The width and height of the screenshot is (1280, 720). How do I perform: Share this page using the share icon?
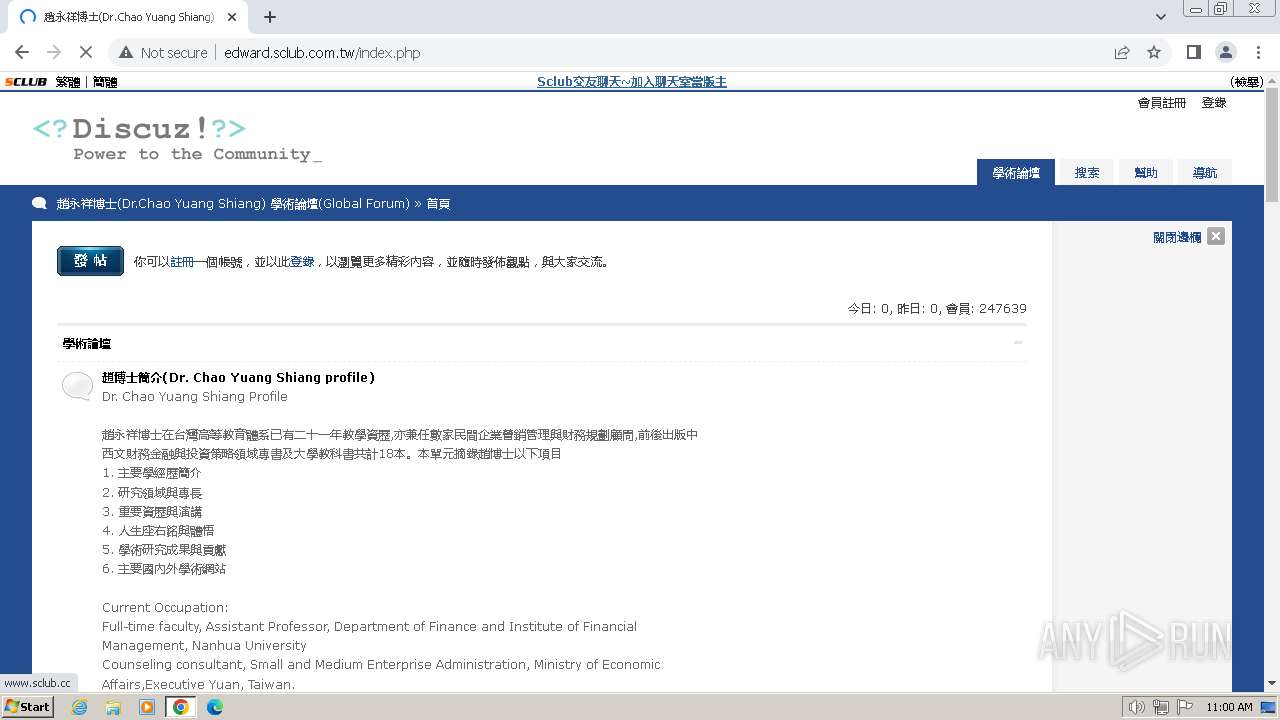pos(1122,52)
